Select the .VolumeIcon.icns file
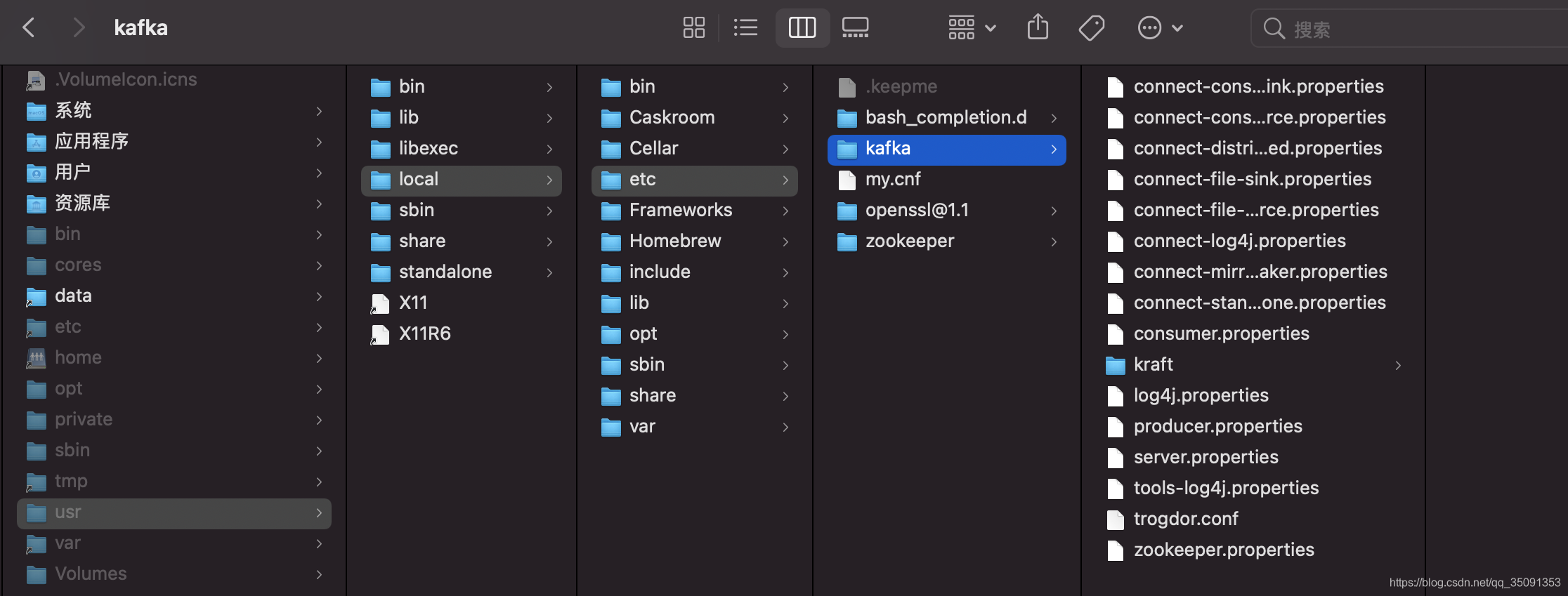 coord(174,79)
